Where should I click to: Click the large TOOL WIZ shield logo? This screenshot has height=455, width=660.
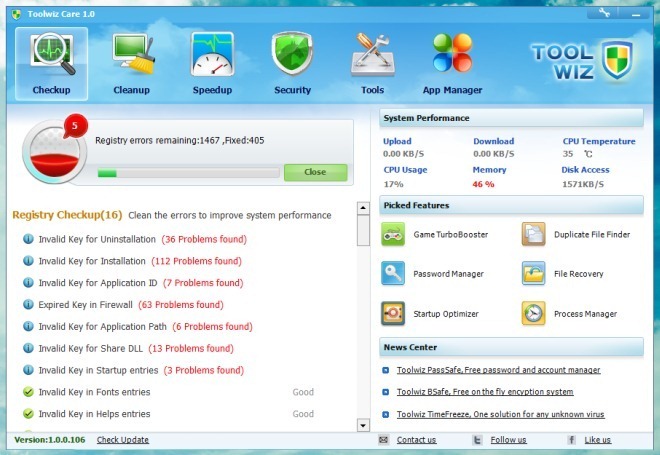pyautogui.click(x=617, y=60)
